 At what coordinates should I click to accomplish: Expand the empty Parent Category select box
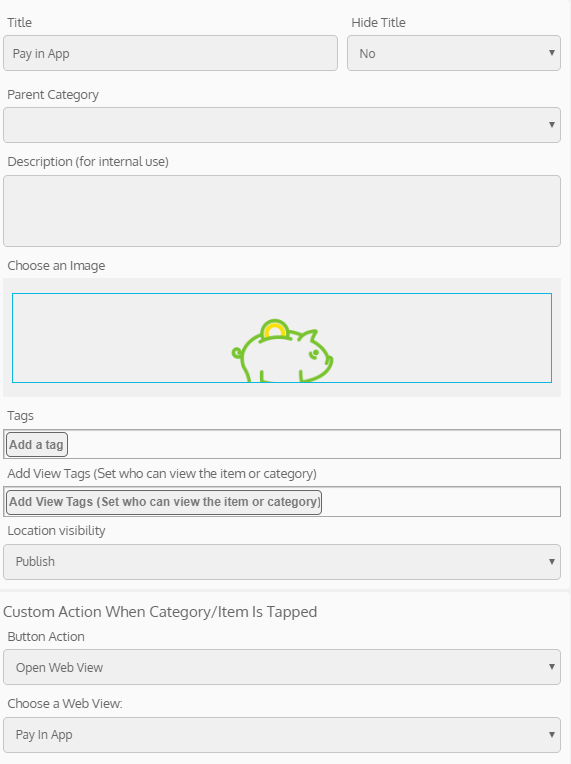[282, 125]
